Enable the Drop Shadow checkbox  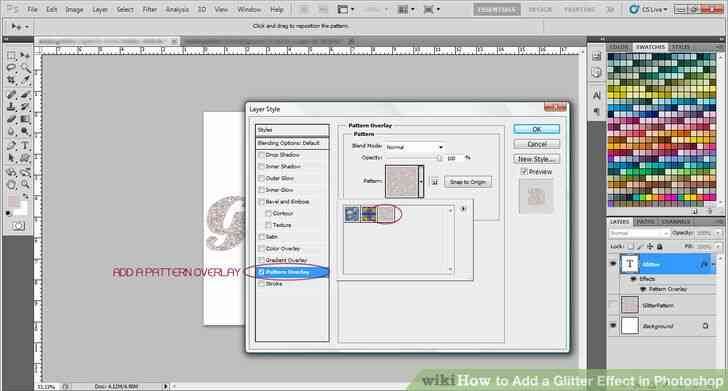[261, 155]
